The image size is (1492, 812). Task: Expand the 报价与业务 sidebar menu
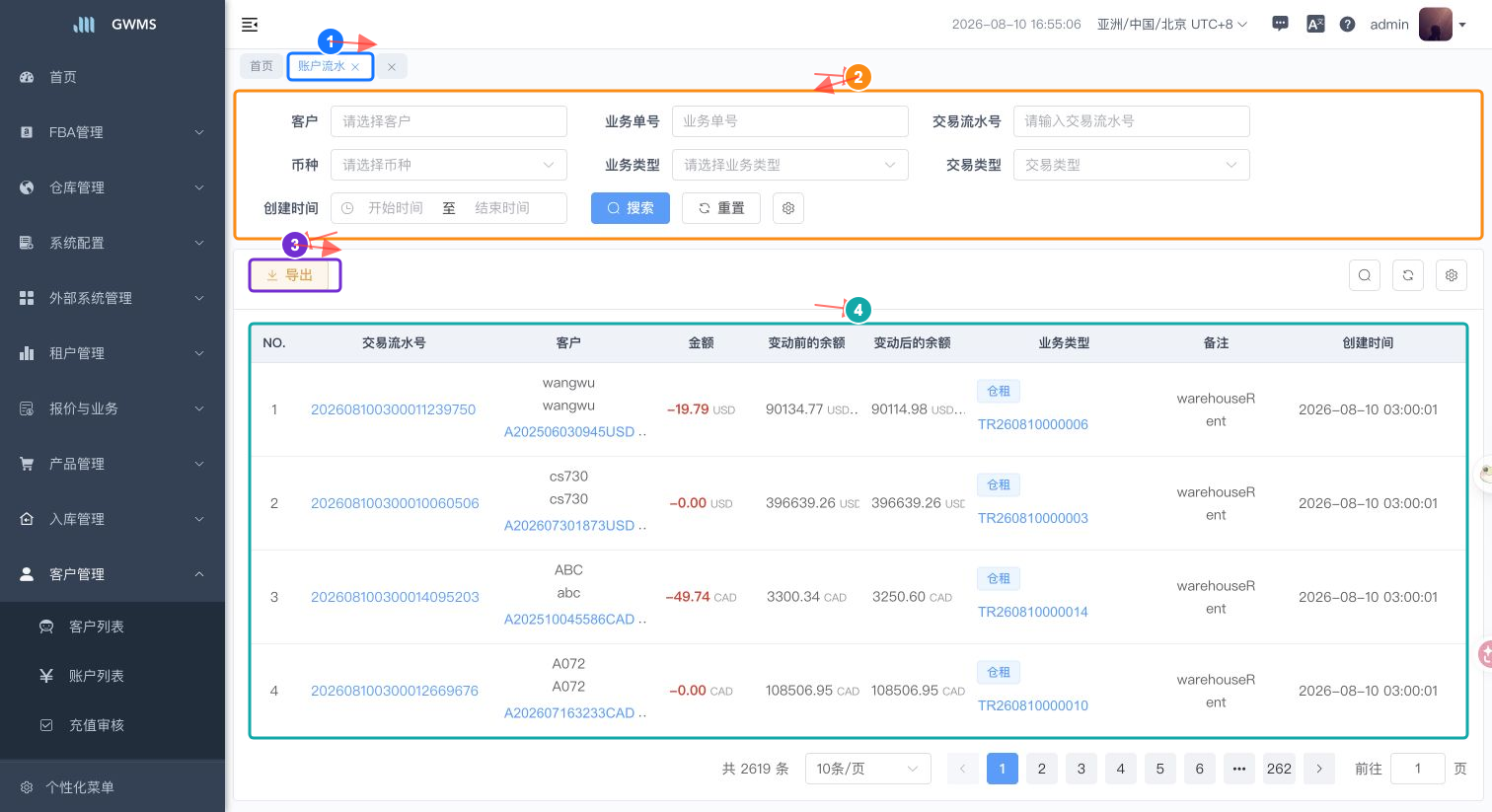click(112, 408)
